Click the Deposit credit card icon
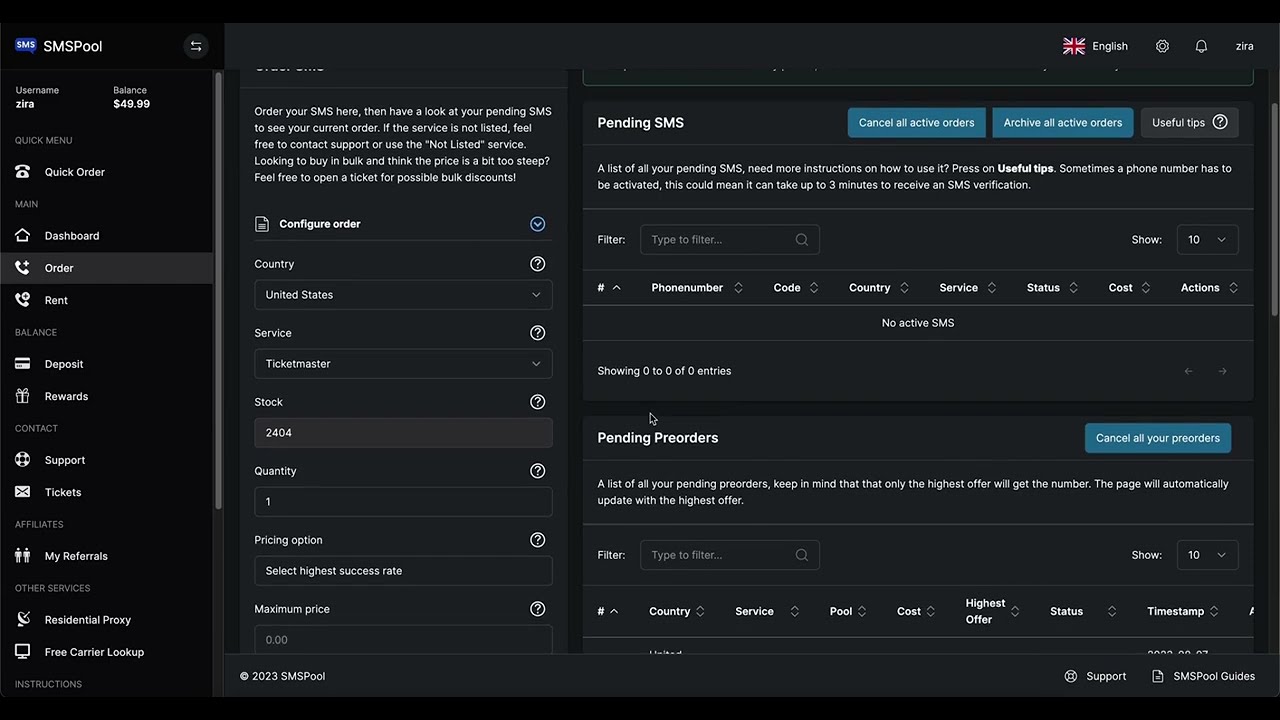 click(x=23, y=364)
